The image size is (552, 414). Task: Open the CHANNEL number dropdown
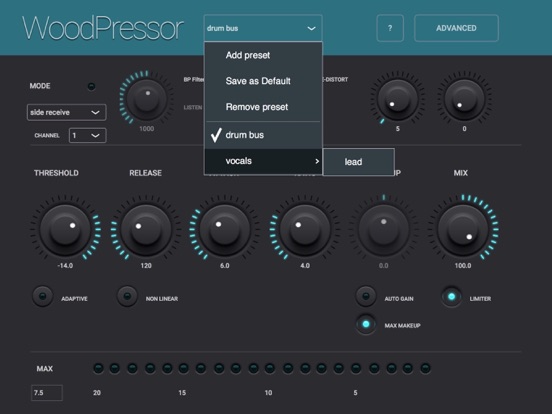click(x=88, y=136)
